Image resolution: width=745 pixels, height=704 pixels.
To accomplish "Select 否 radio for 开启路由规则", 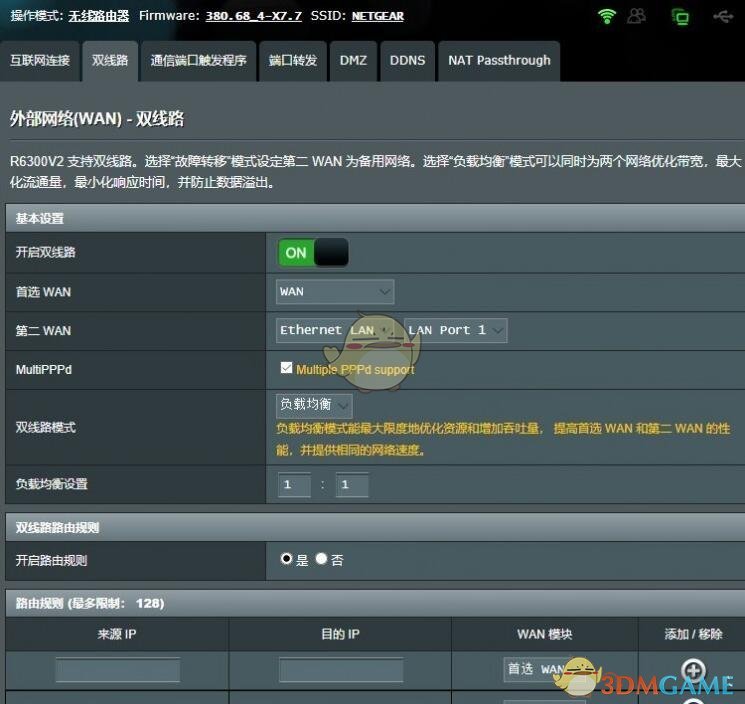I will pos(321,559).
